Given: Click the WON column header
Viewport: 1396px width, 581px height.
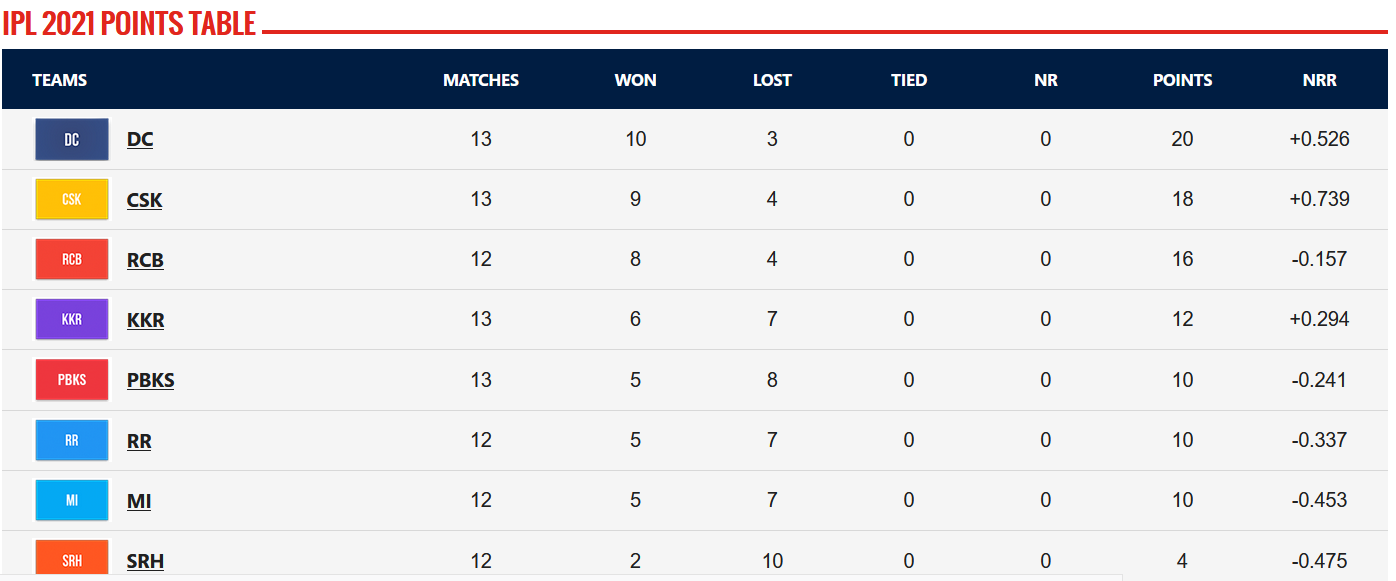Looking at the screenshot, I should (x=636, y=80).
